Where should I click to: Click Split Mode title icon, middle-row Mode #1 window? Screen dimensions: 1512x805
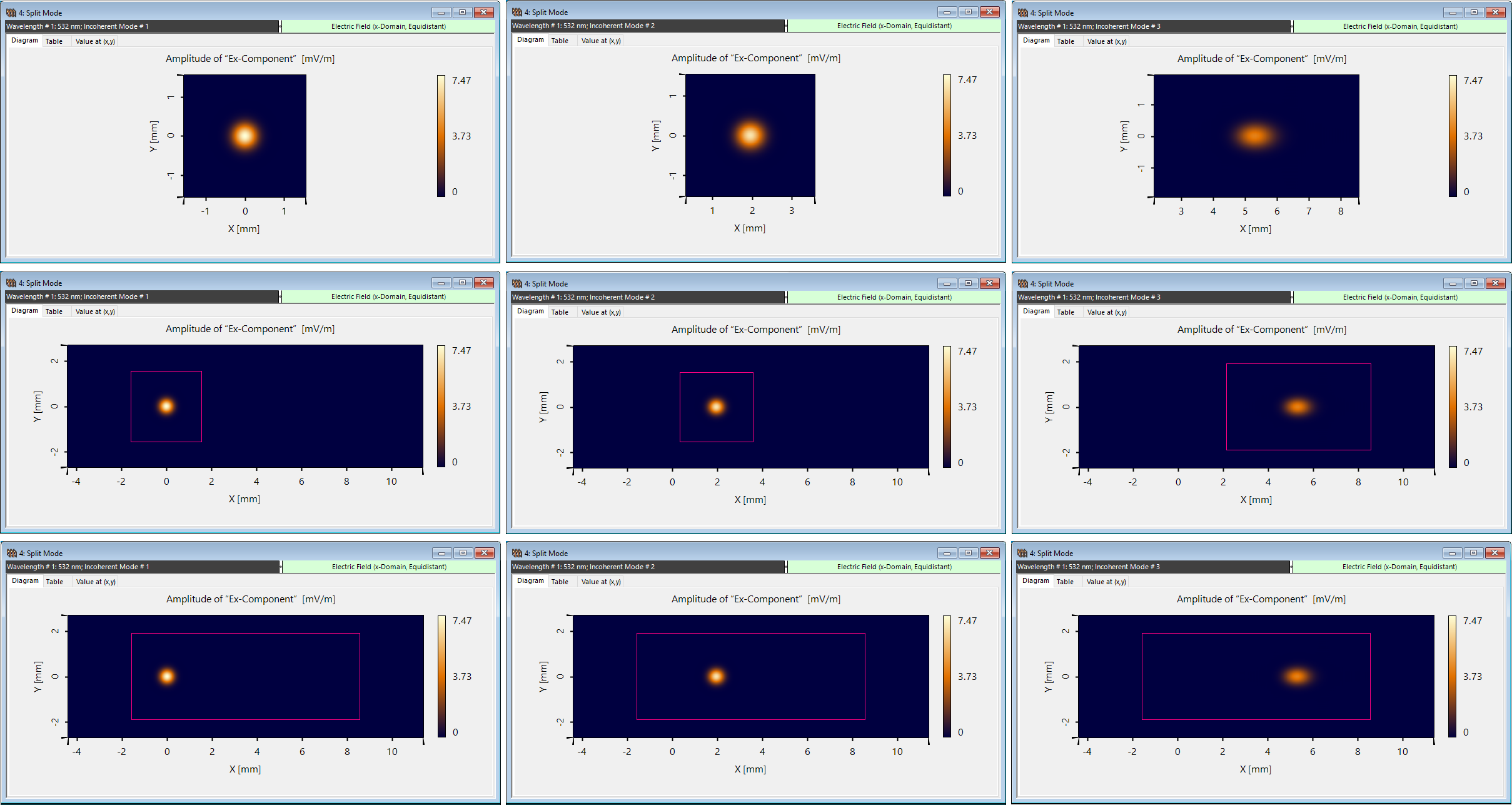pos(11,283)
